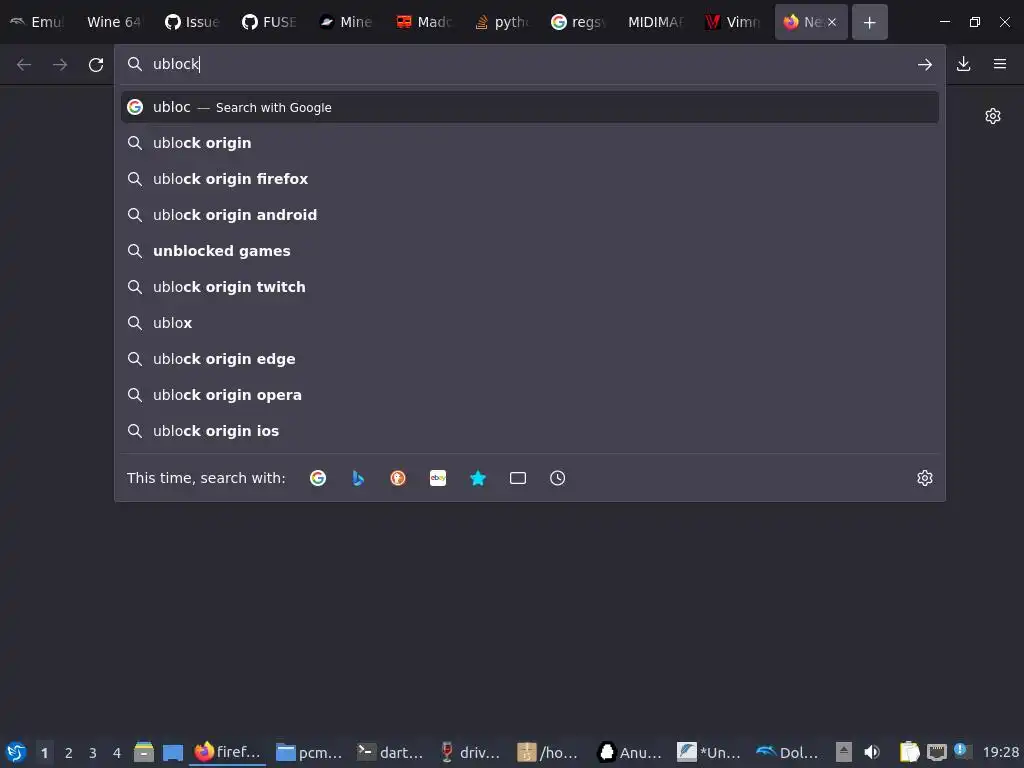Focus the /ho... archive taskbar window
Screen dimensions: 1024x768
click(x=547, y=752)
